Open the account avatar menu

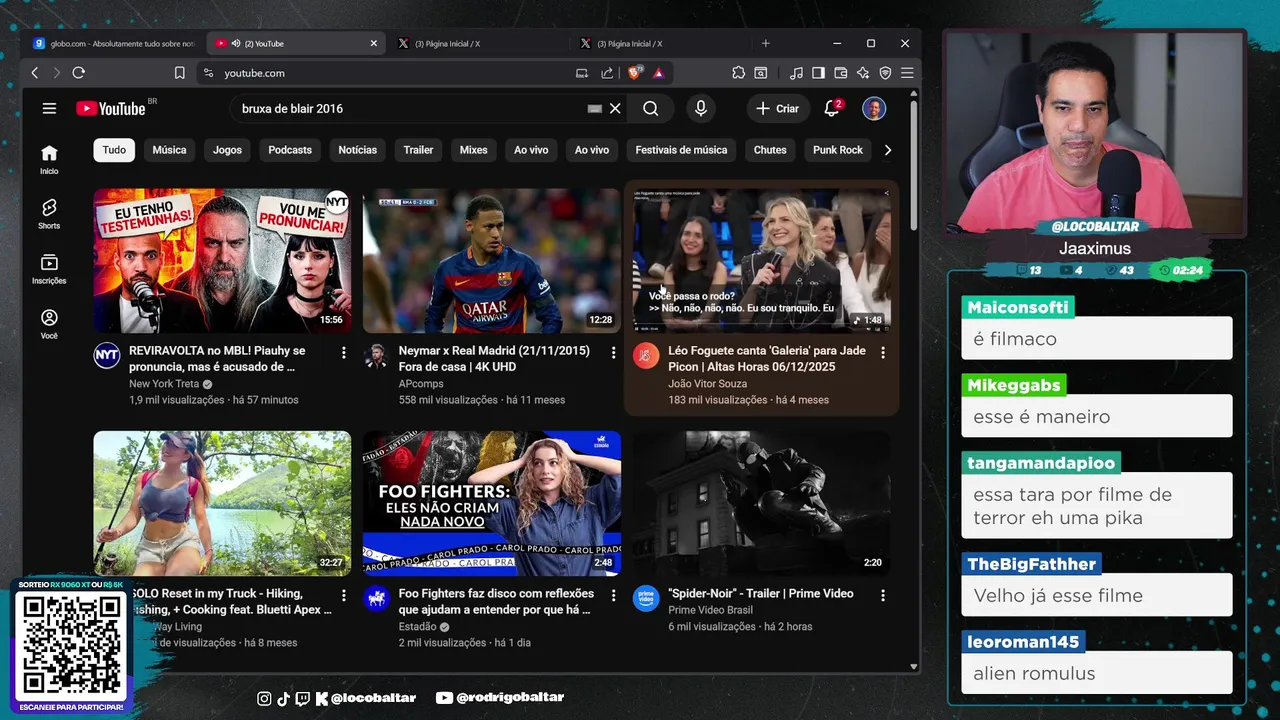tap(874, 108)
